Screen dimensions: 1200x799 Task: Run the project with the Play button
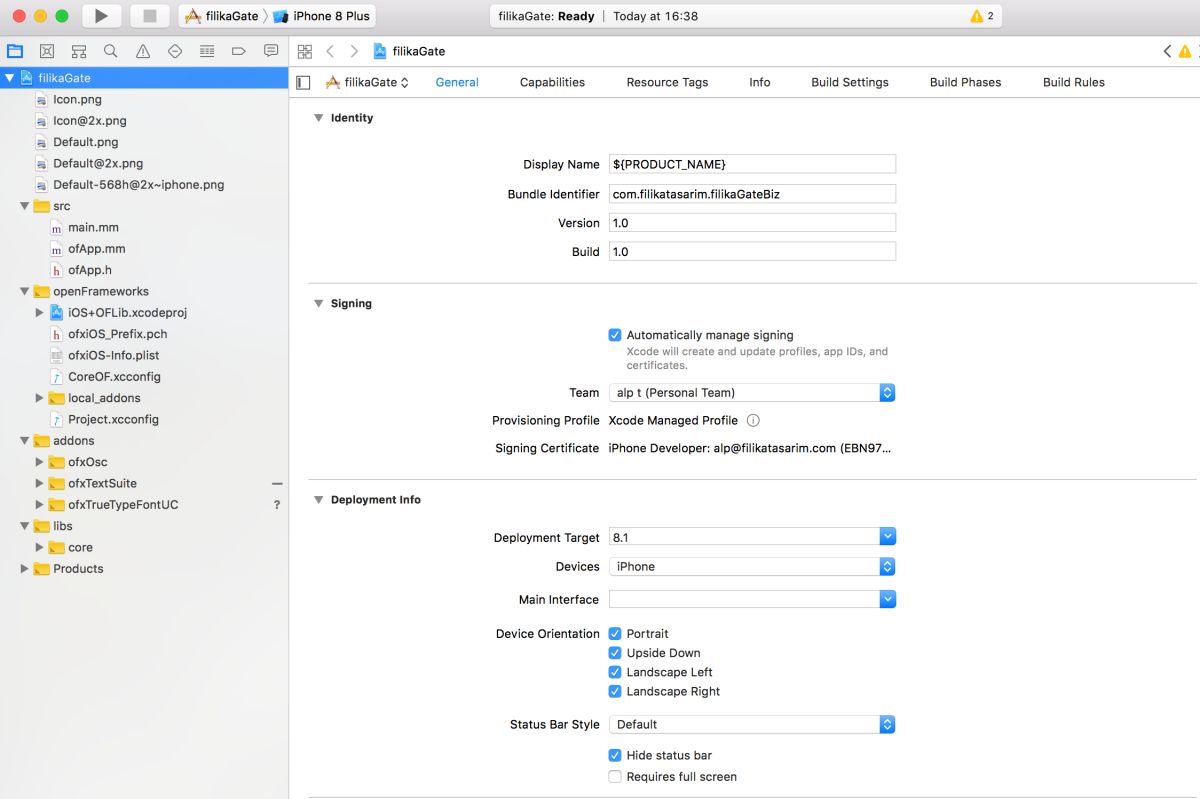click(x=101, y=16)
